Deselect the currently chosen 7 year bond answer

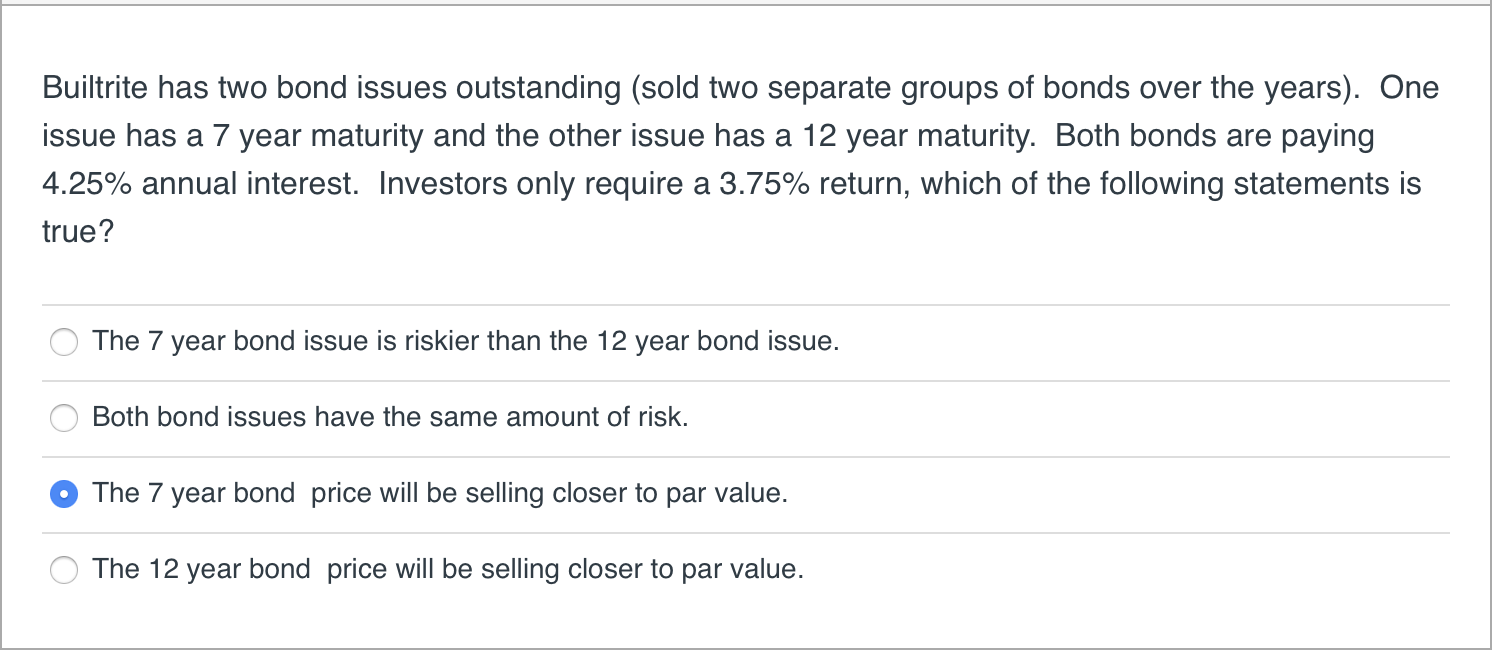[63, 494]
